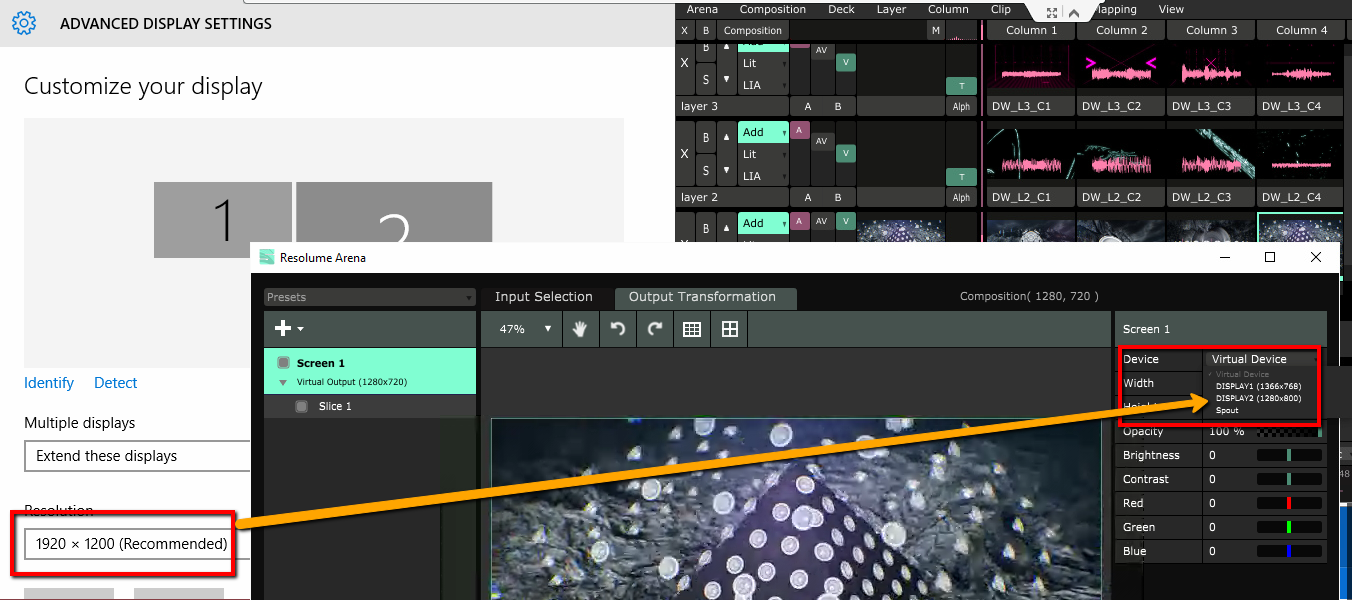Toggle the Slice 1 checkbox
Screen dimensions: 1352x600
(x=302, y=407)
